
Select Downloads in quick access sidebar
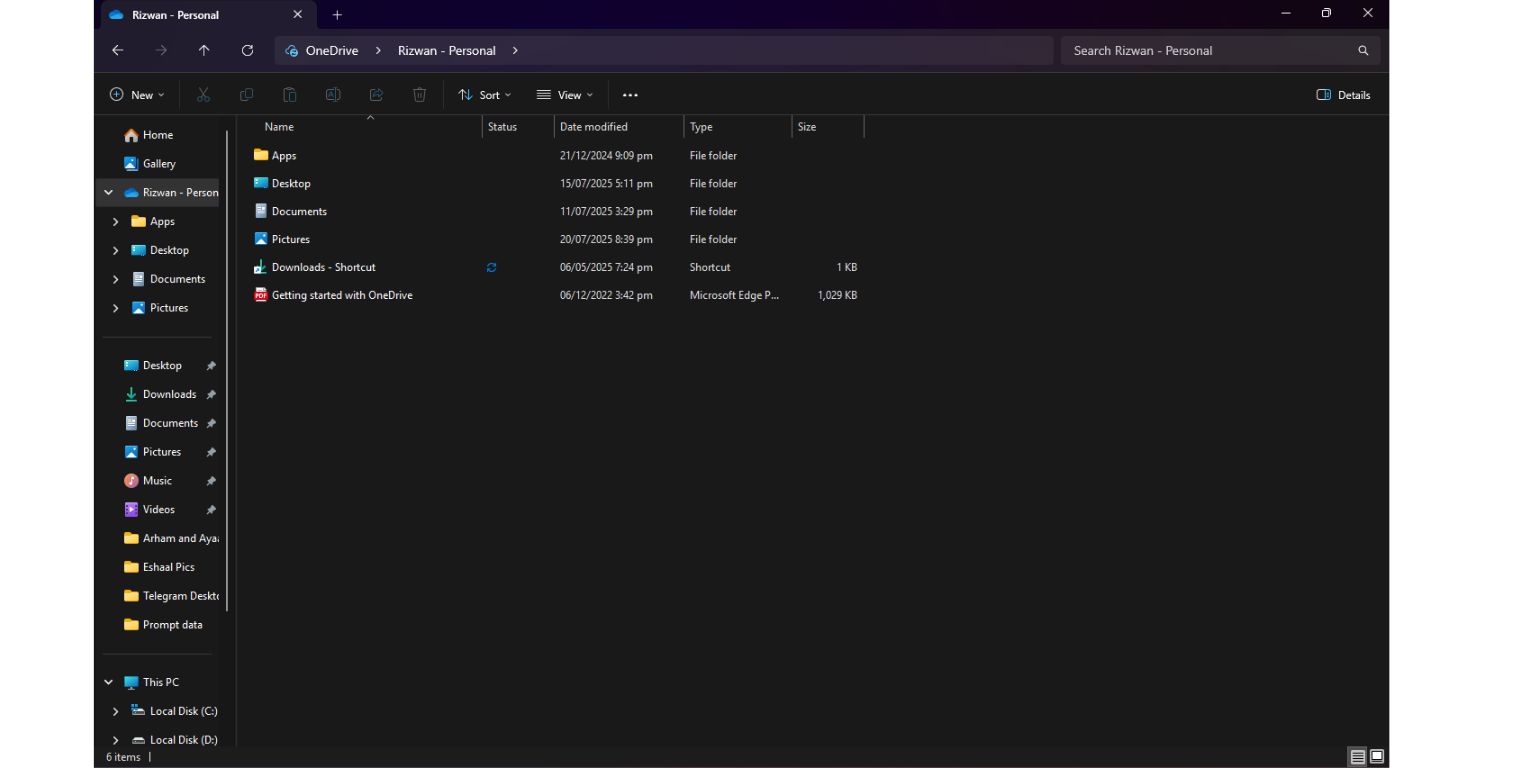pos(169,394)
